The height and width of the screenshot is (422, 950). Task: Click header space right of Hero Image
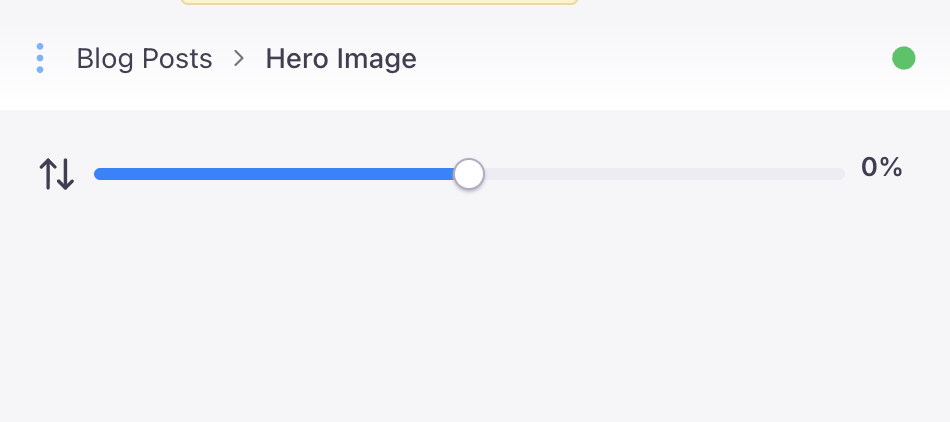pos(650,59)
